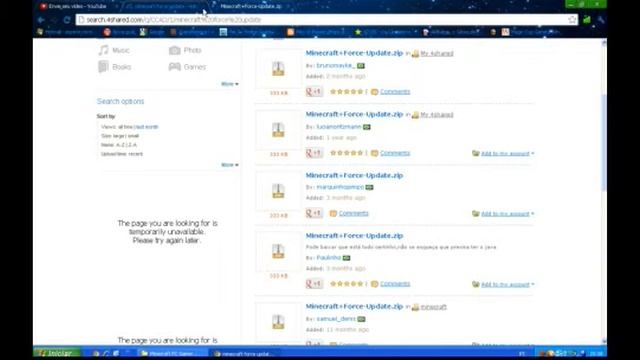Click the green extension icon in toolbar

[587, 20]
